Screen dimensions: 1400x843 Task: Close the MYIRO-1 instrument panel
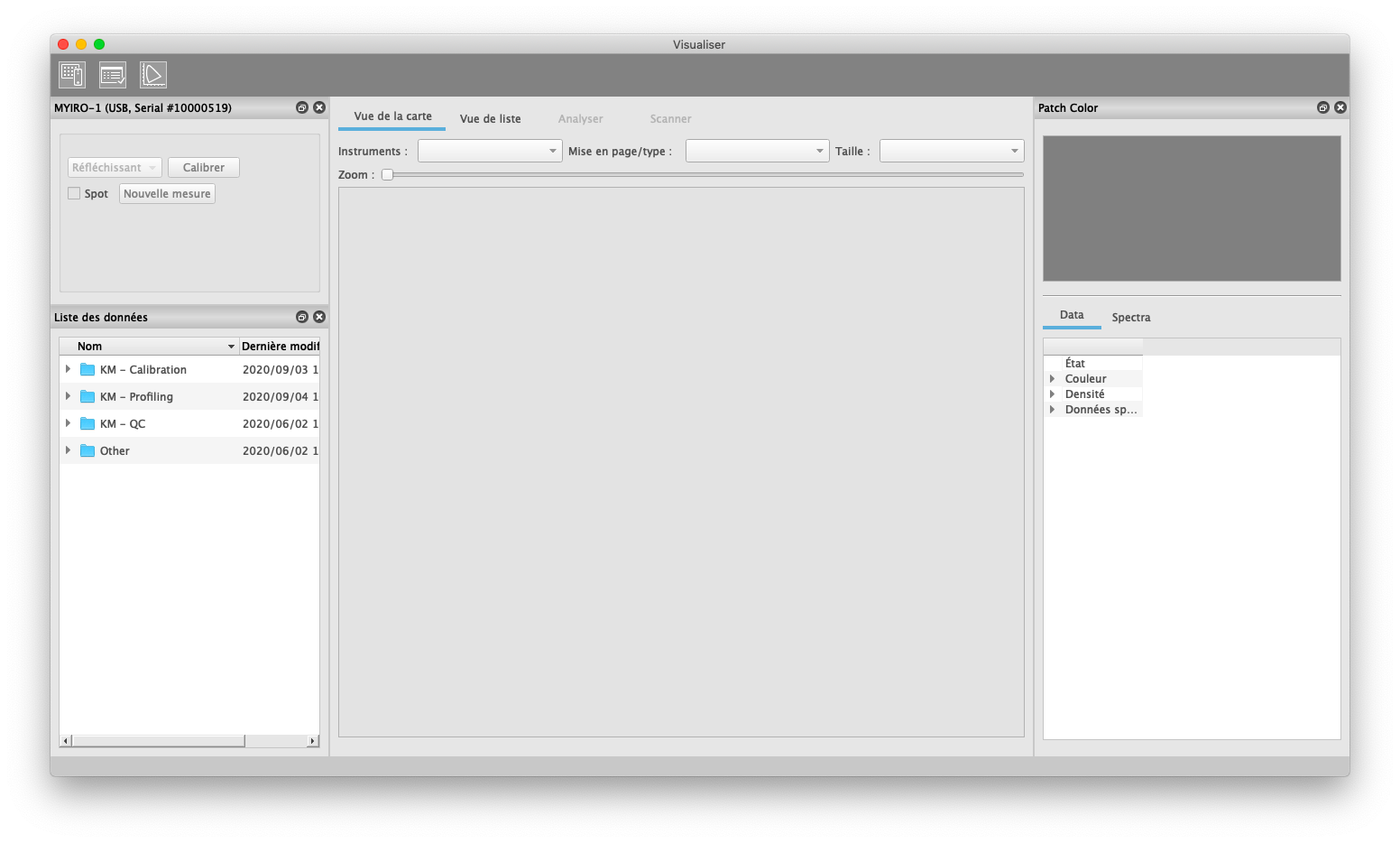tap(319, 107)
